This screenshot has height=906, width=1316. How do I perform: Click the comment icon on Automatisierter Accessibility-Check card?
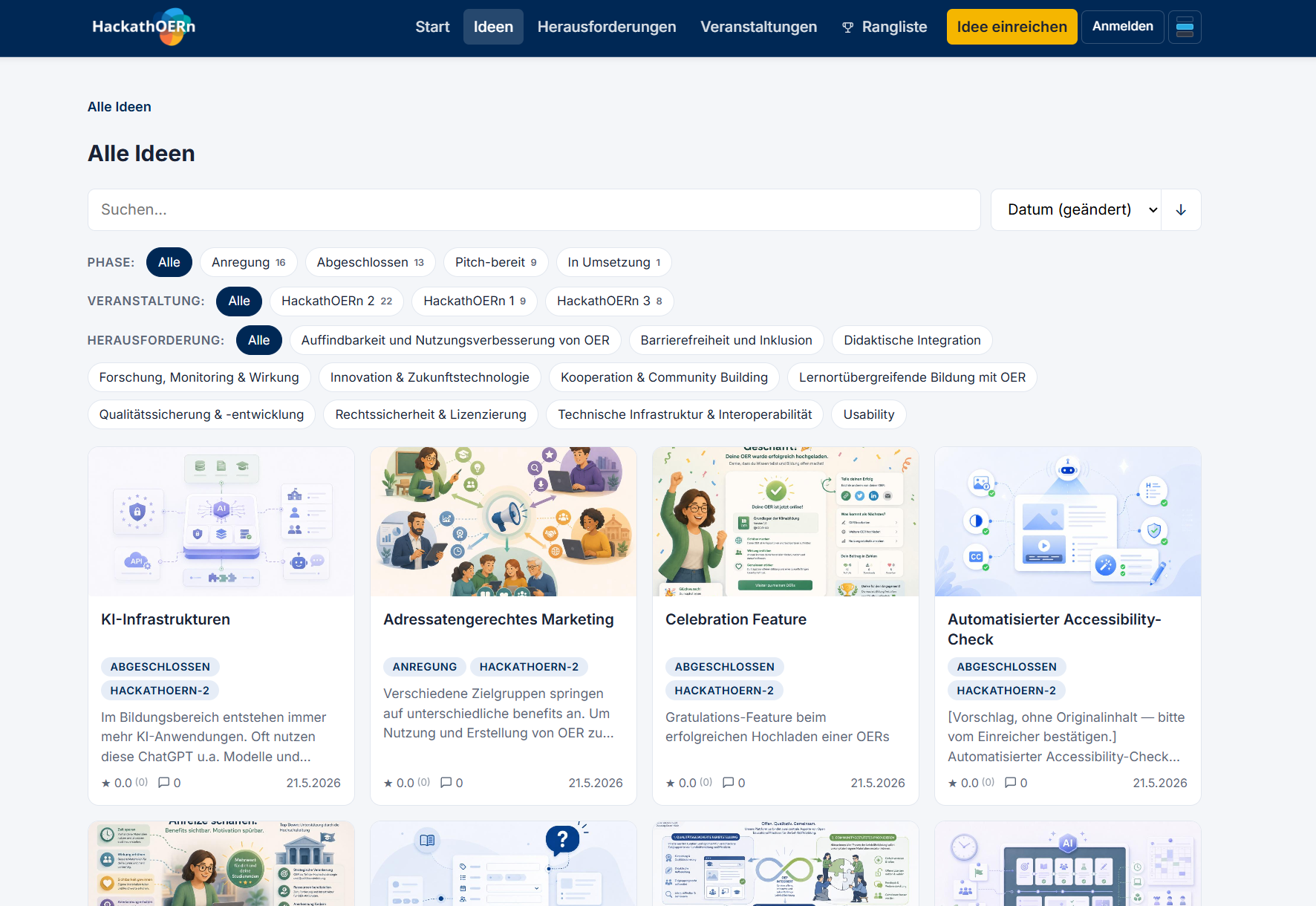[x=1011, y=783]
